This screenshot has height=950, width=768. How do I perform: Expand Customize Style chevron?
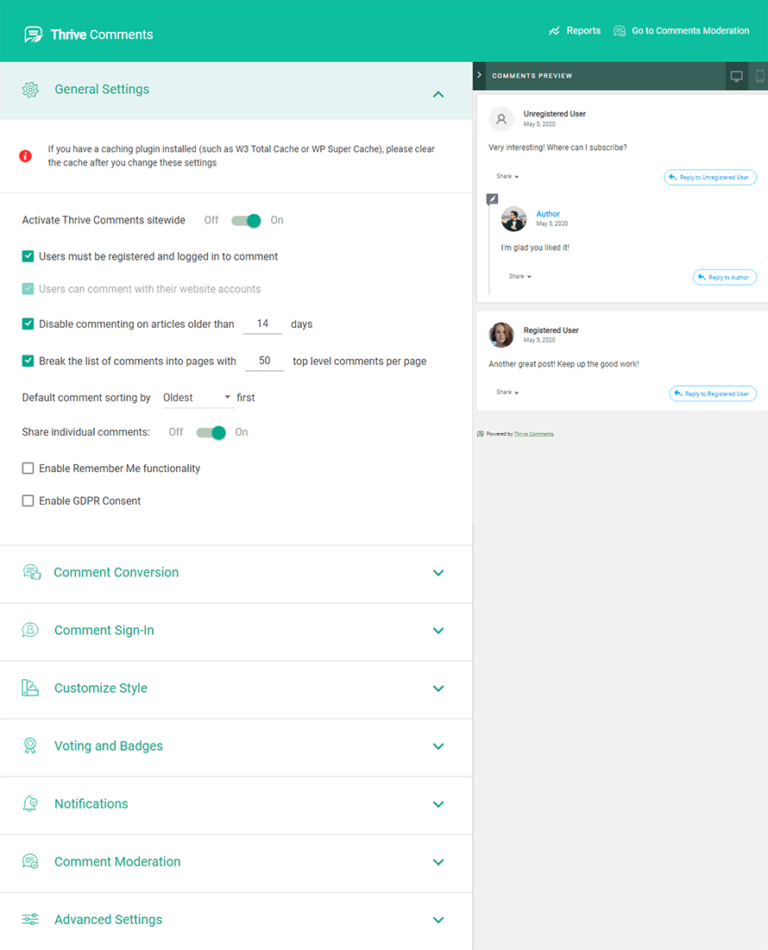439,688
